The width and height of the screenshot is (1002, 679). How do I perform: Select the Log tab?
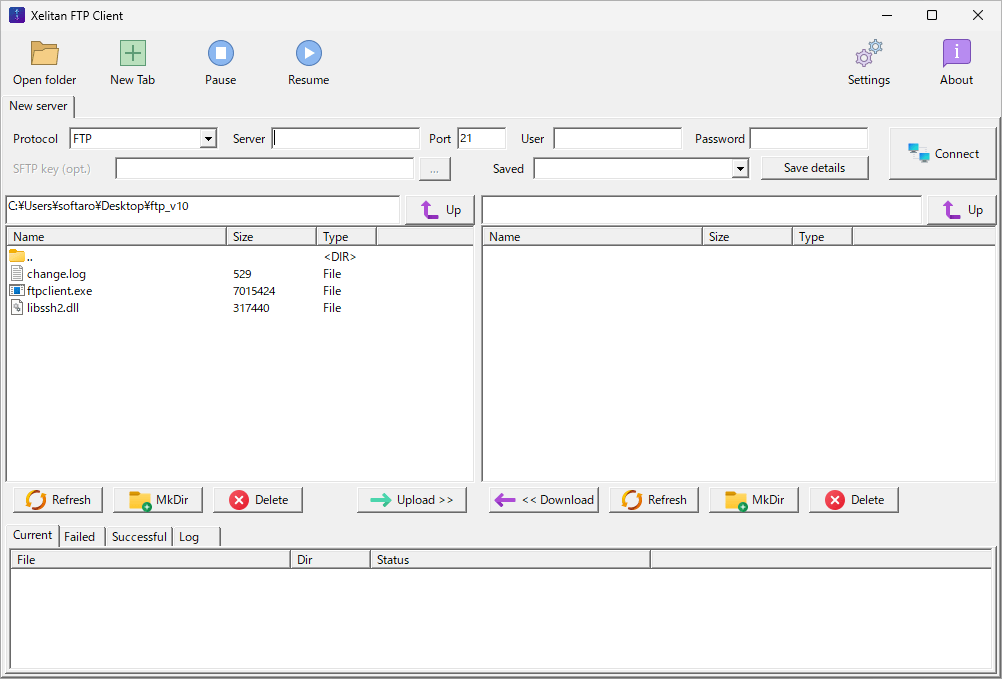197,537
